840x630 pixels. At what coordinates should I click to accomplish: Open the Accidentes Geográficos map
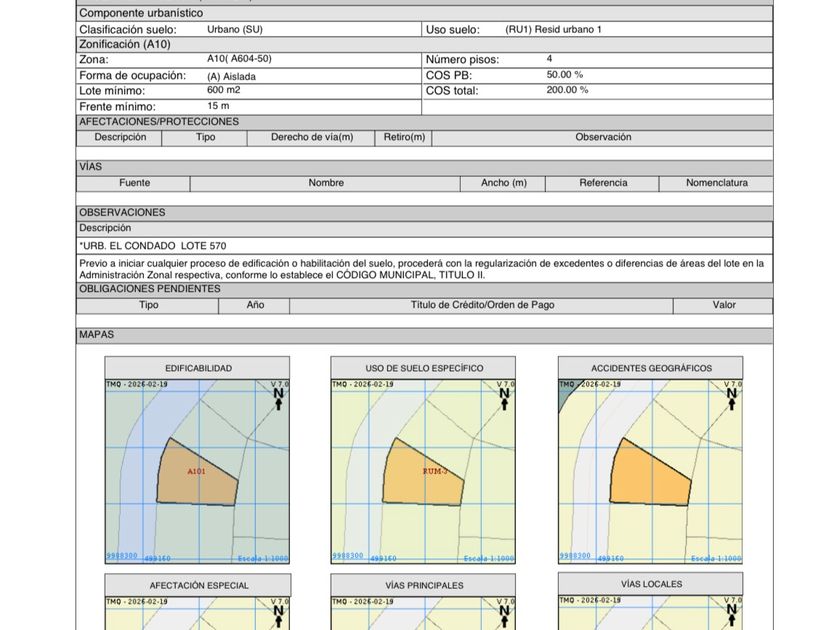tap(650, 471)
